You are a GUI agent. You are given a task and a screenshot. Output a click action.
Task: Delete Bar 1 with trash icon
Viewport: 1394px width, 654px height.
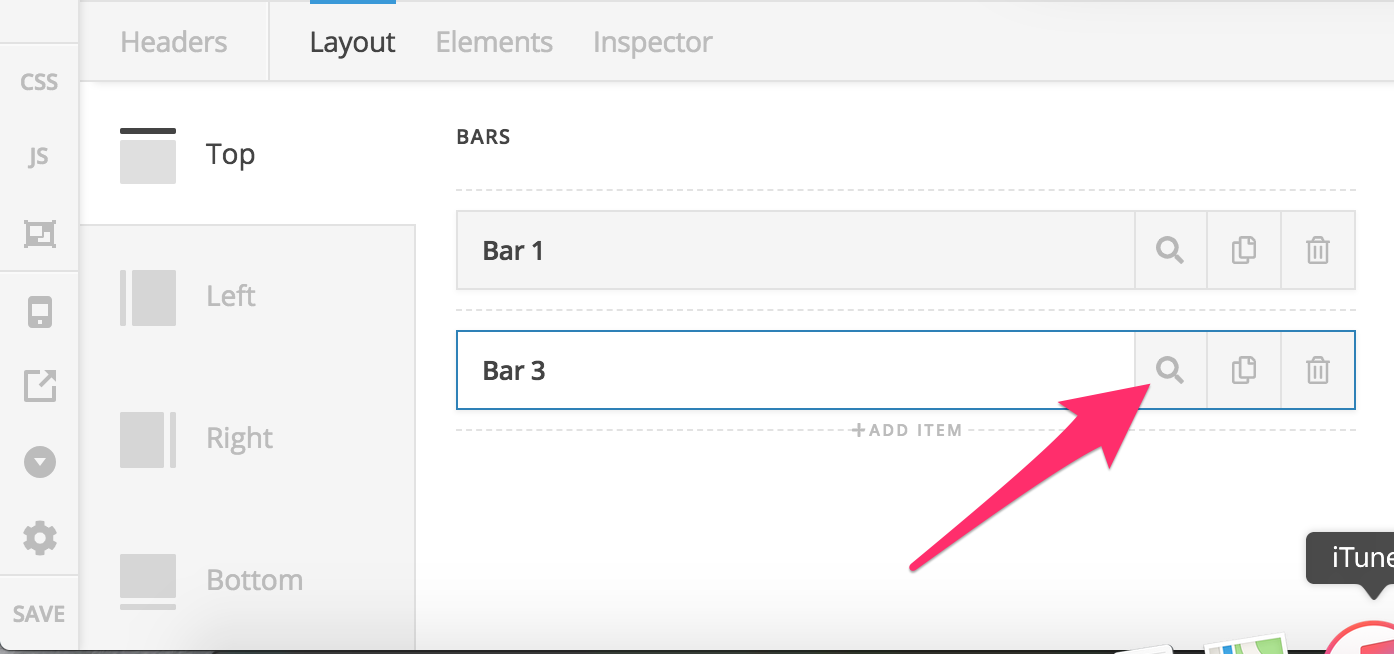(1318, 250)
